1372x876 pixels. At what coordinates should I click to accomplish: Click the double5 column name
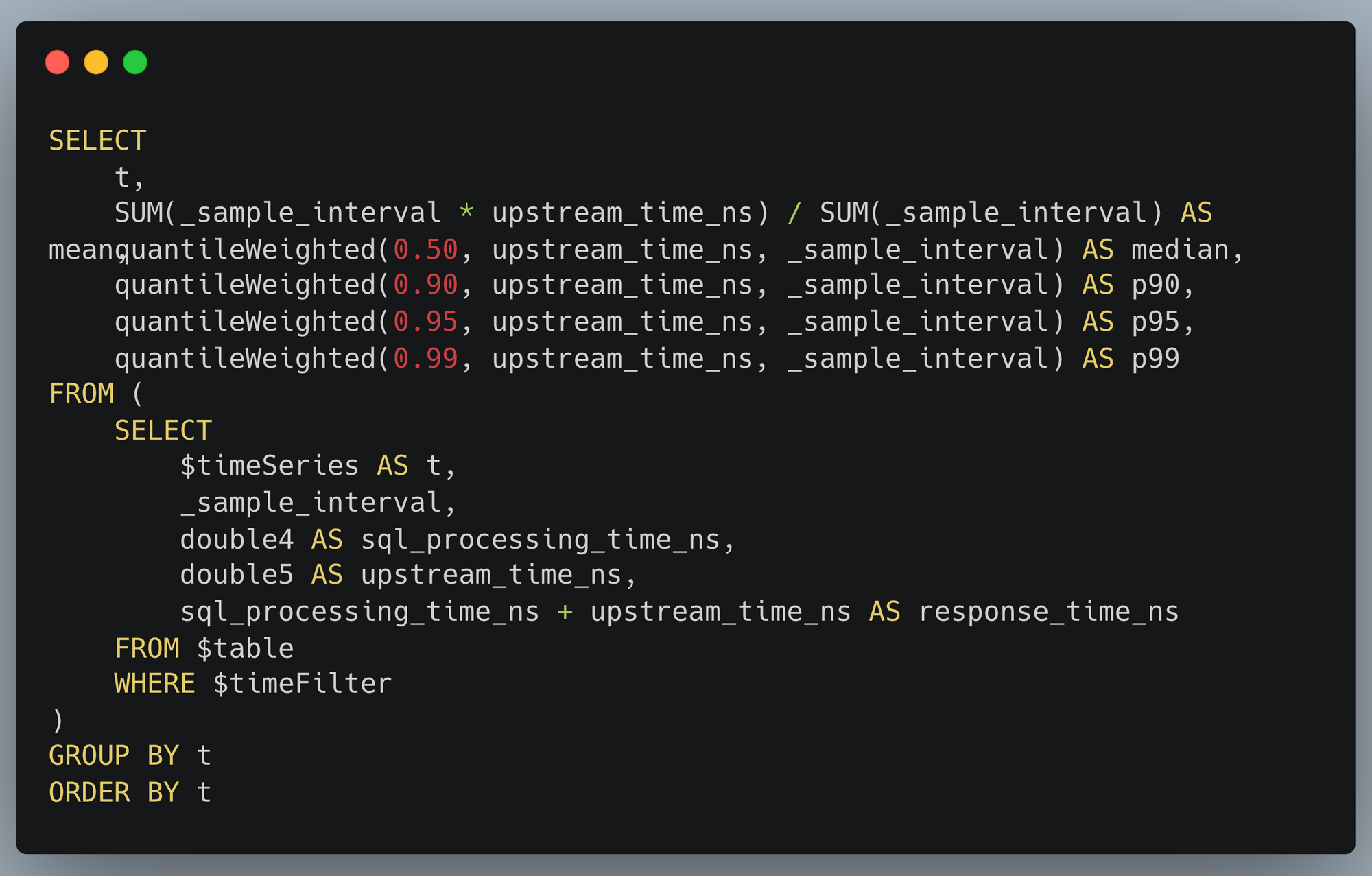237,575
